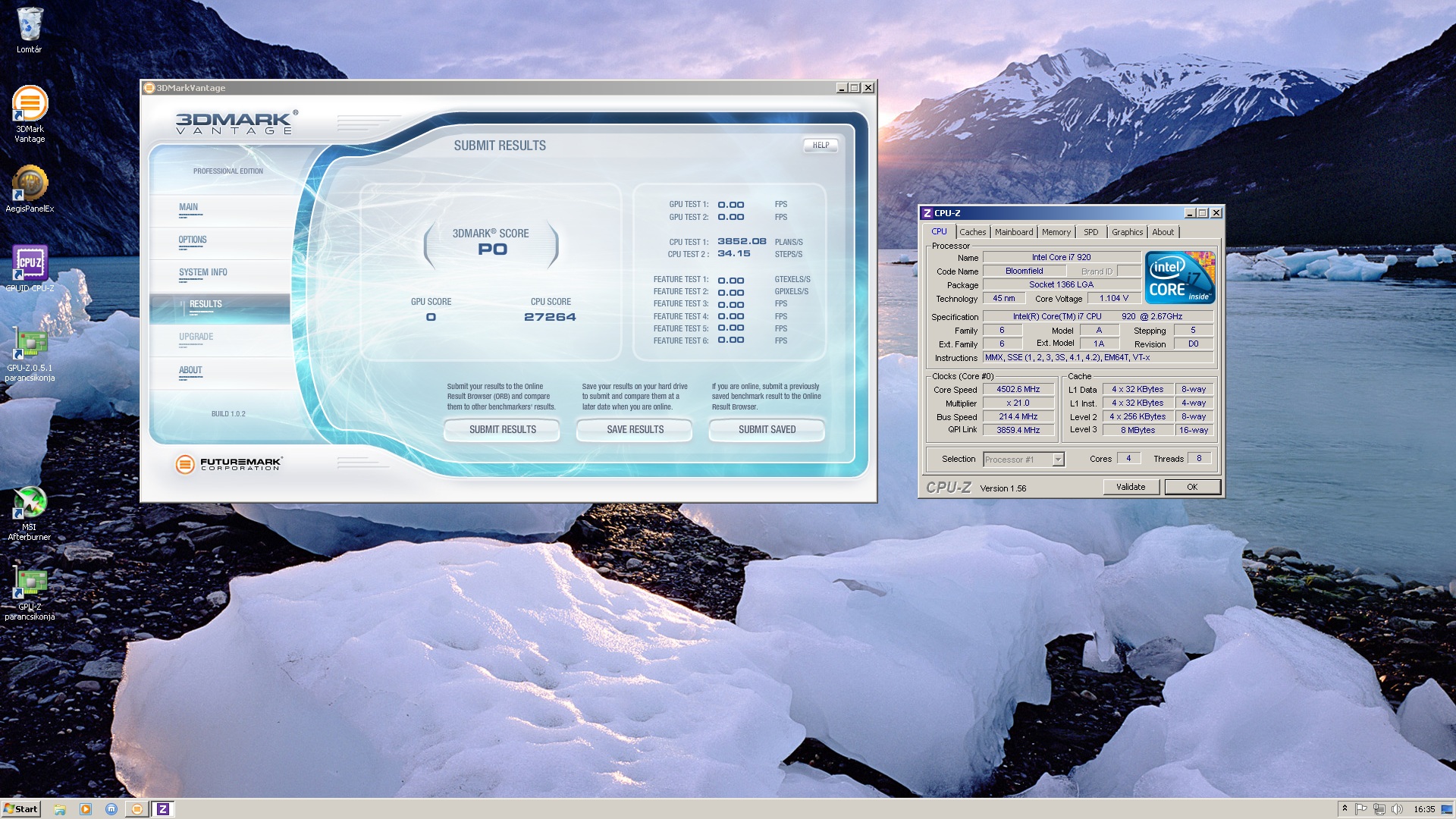Switch to the About tab in CPU-Z
Image resolution: width=1456 pixels, height=819 pixels.
coord(1163,232)
